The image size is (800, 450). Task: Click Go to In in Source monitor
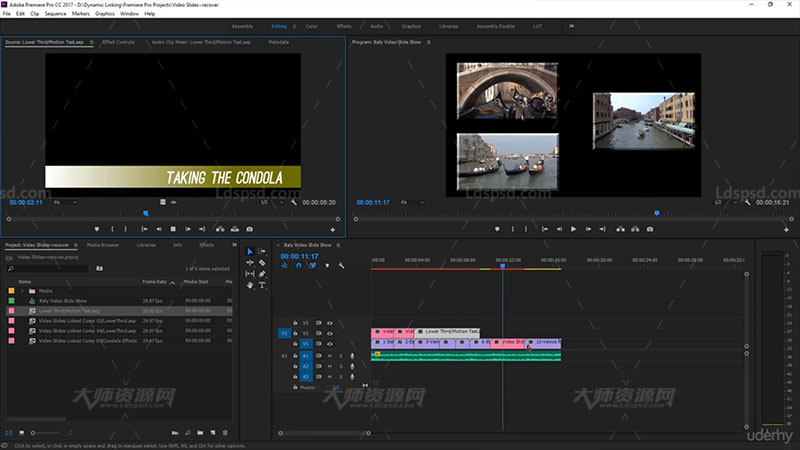(144, 230)
